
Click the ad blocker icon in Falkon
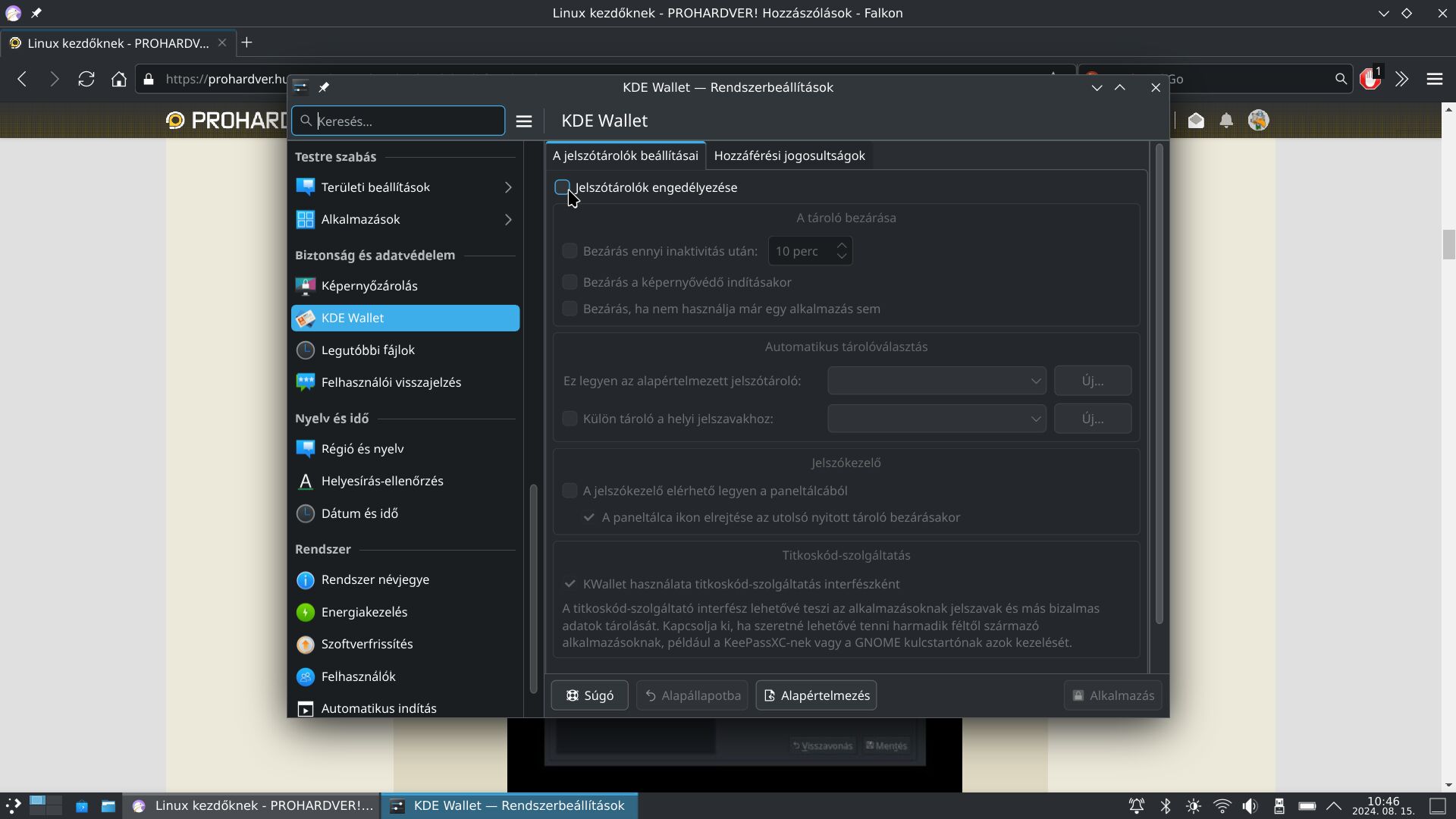pyautogui.click(x=1370, y=78)
